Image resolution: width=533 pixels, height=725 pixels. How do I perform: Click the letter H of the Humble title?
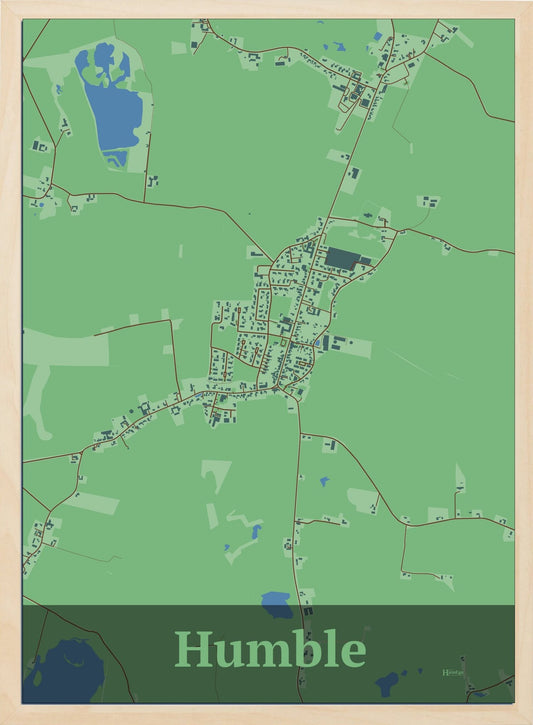pyautogui.click(x=192, y=649)
